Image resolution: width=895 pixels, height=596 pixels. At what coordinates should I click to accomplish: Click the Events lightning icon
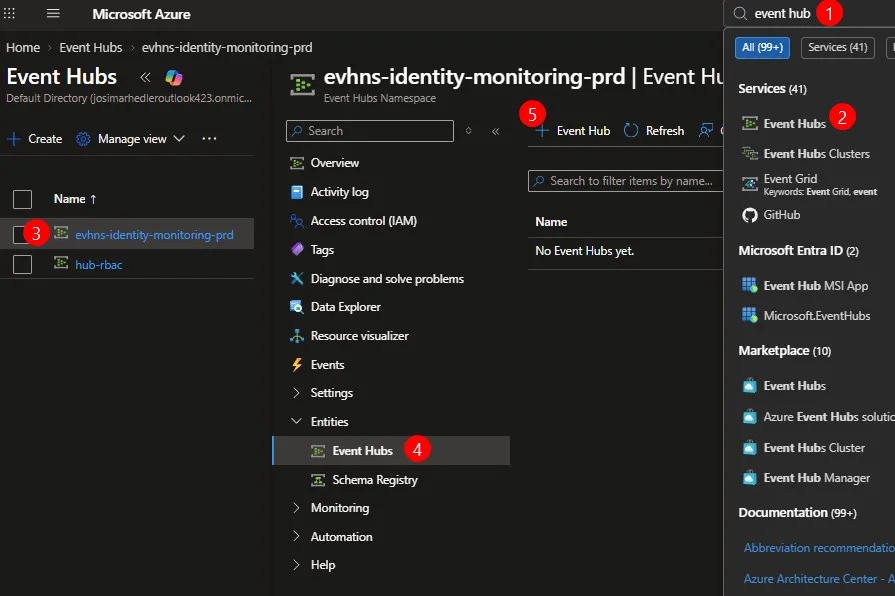pyautogui.click(x=297, y=365)
